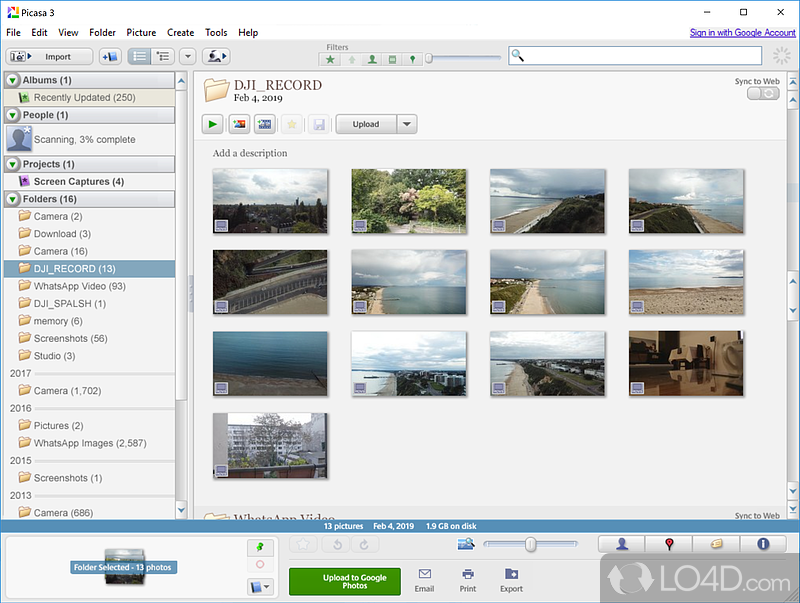Play the DJI_RECORD folder slideshow
Viewport: 800px width, 603px height.
213,124
